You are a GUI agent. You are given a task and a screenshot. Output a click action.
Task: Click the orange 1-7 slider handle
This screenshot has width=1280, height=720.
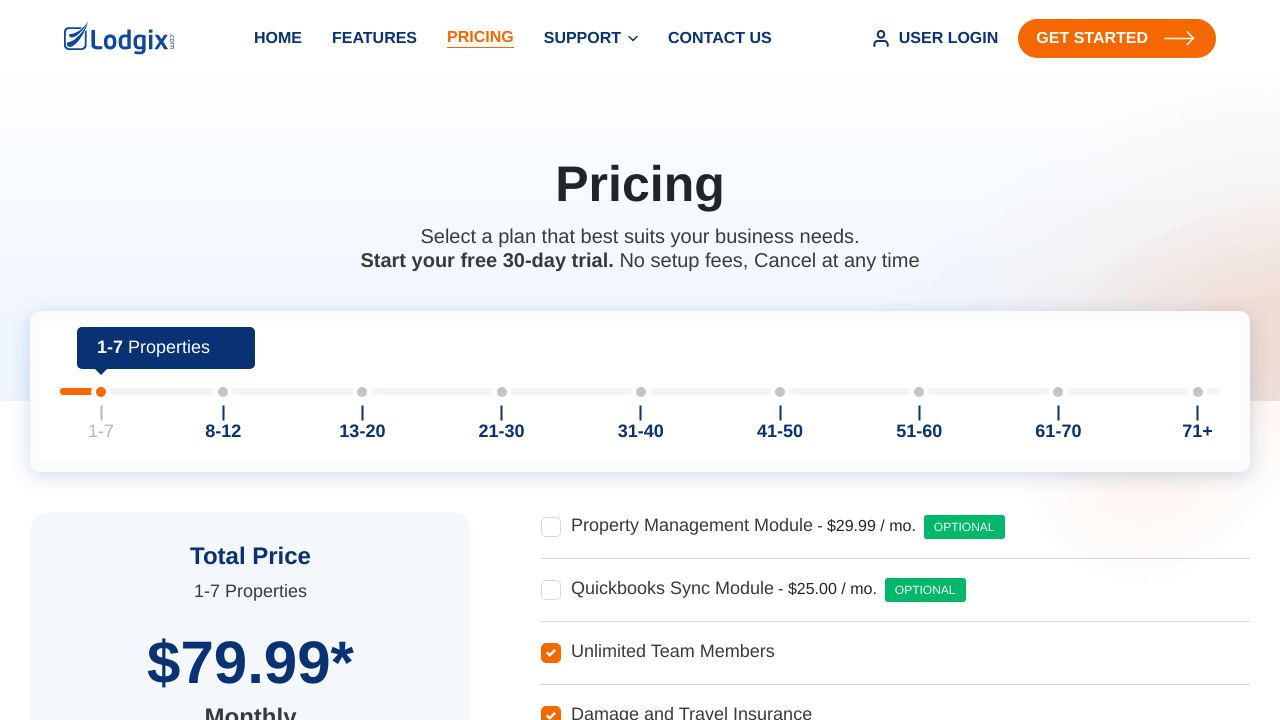(101, 392)
